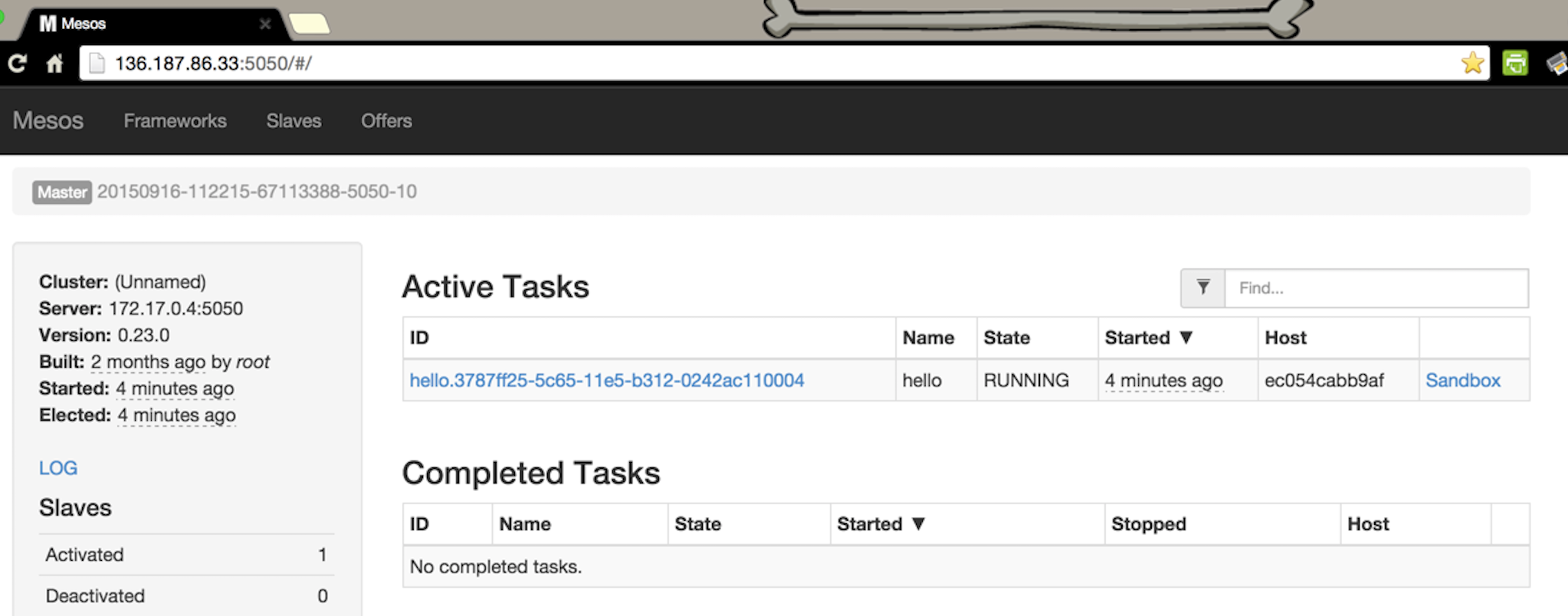Open the Sandbox link for hello task
The height and width of the screenshot is (616, 1568).
(1463, 380)
